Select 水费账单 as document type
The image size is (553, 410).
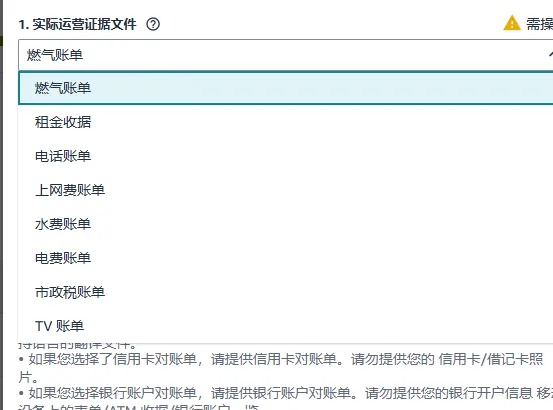[x=285, y=224]
